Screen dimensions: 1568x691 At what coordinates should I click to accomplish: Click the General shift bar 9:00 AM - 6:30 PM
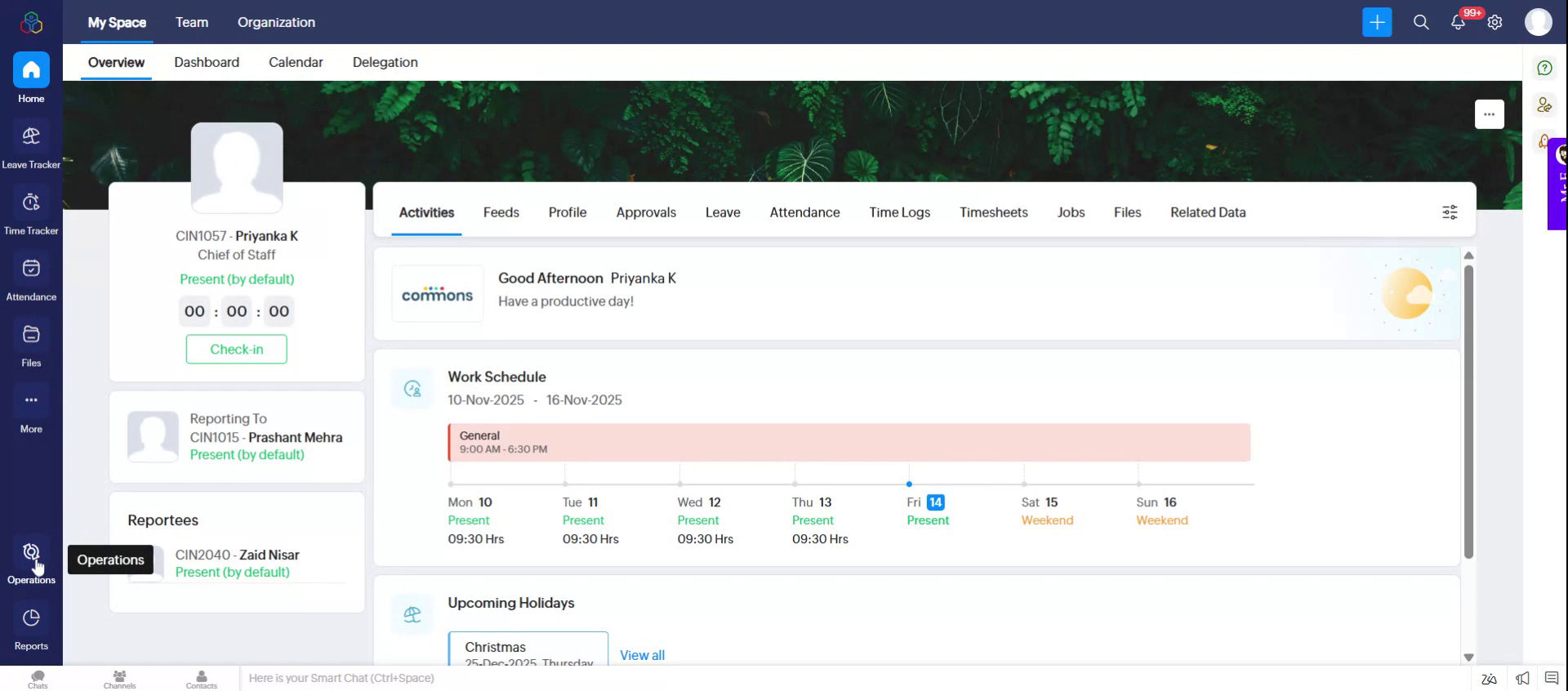tap(849, 443)
